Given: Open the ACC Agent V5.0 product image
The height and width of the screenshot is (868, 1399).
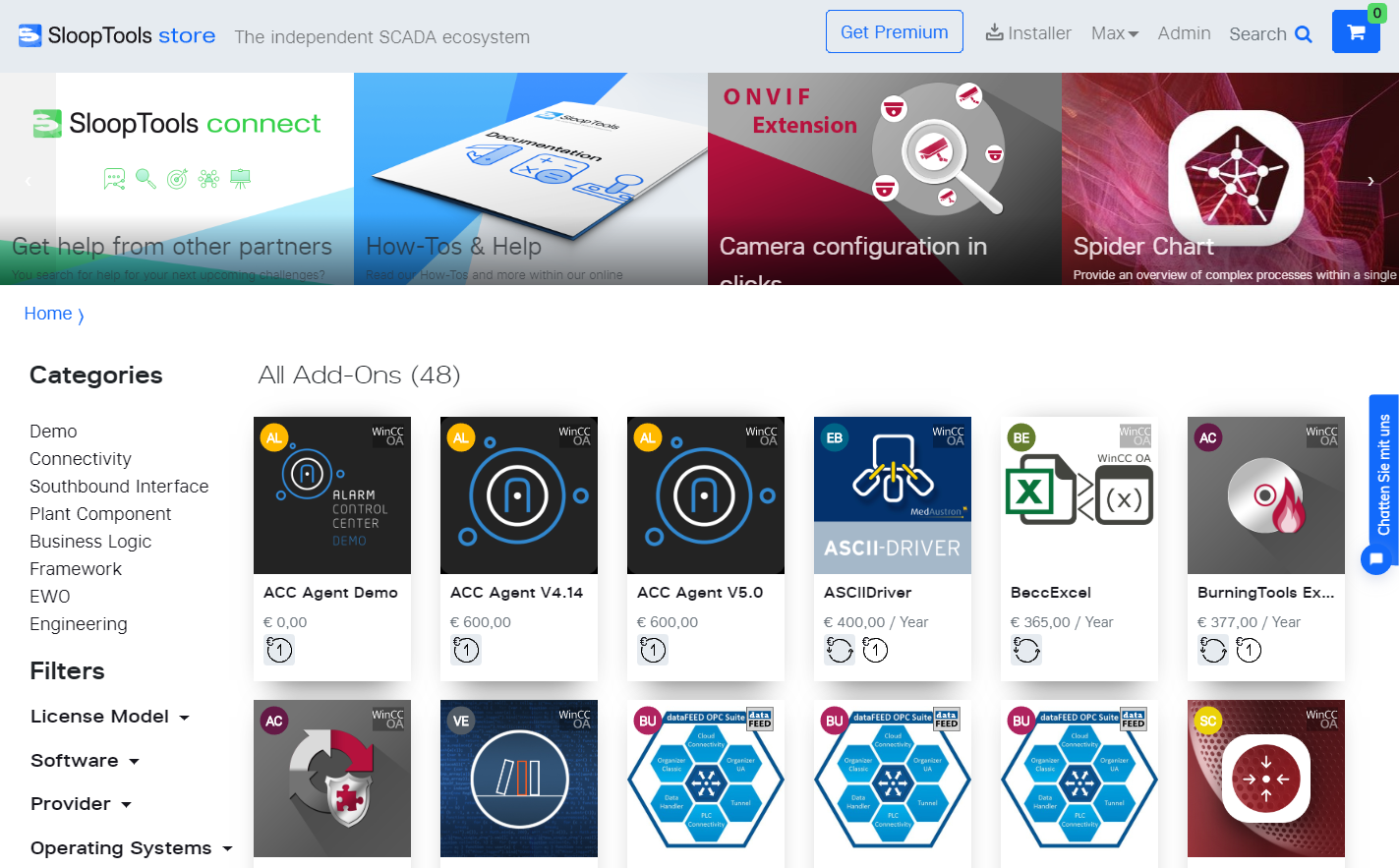Looking at the screenshot, I should 706,495.
